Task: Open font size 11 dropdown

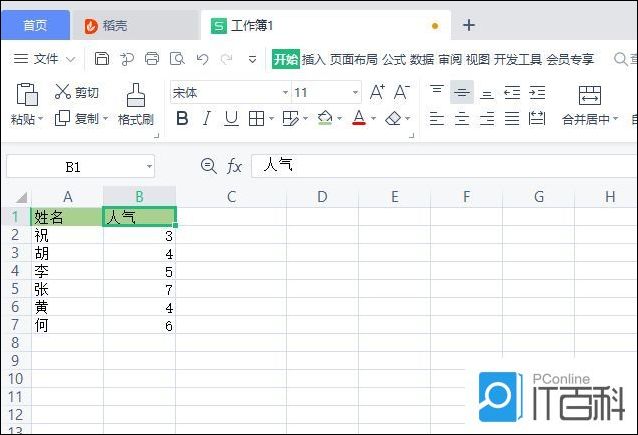Action: point(355,92)
